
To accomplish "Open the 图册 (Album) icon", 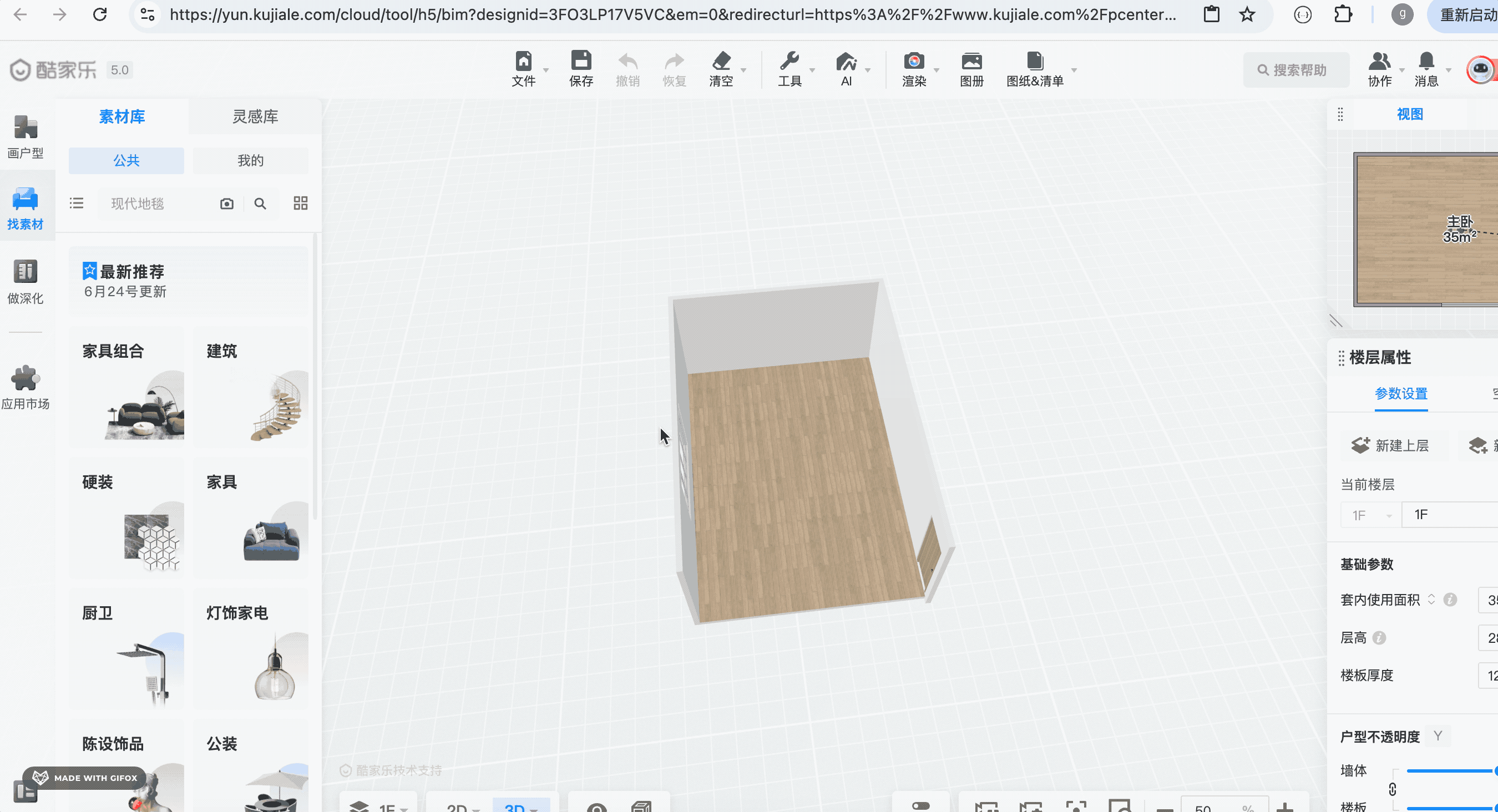I will tap(971, 60).
